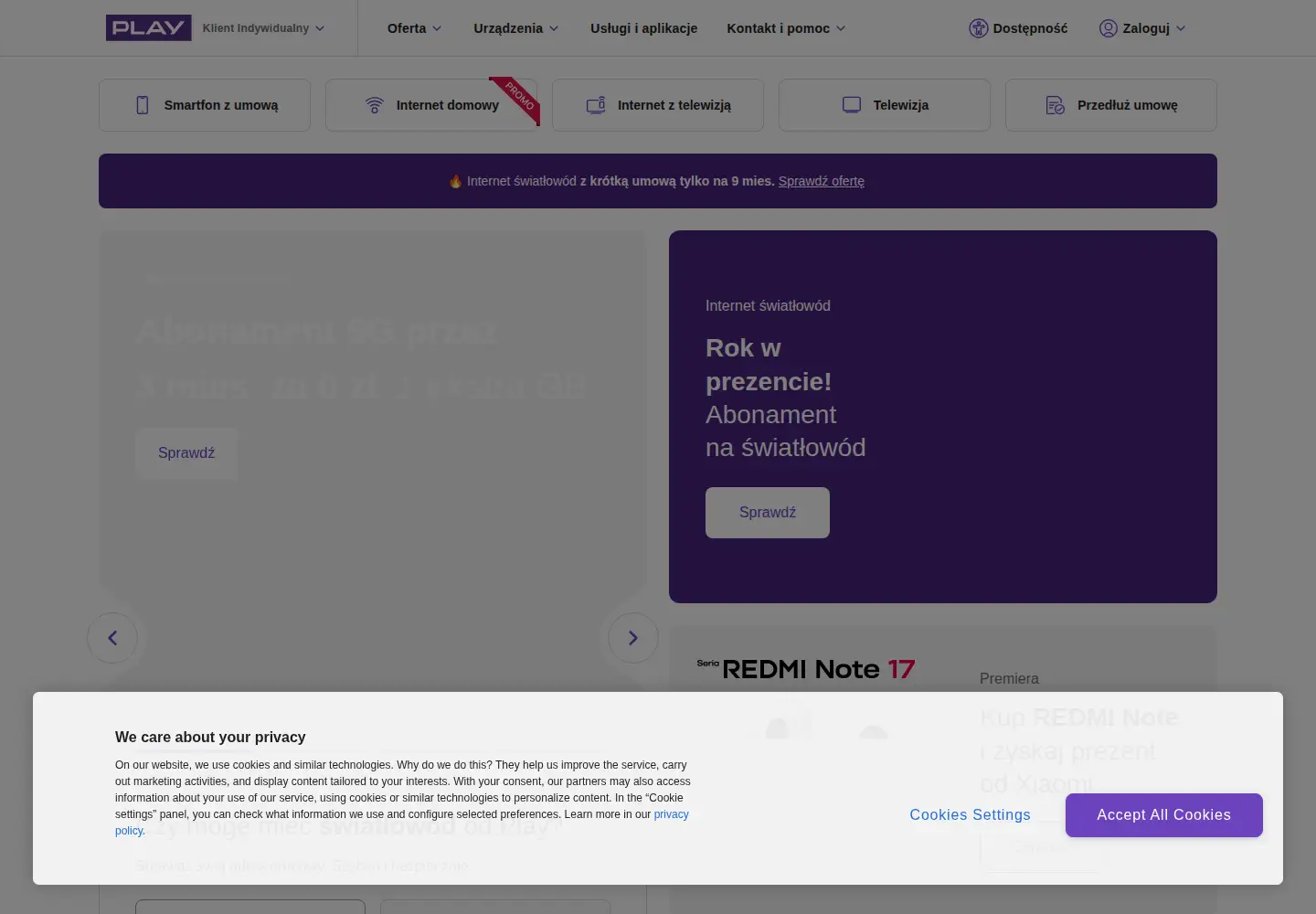Click Accept All Cookies button
Image resolution: width=1316 pixels, height=914 pixels.
1164,815
